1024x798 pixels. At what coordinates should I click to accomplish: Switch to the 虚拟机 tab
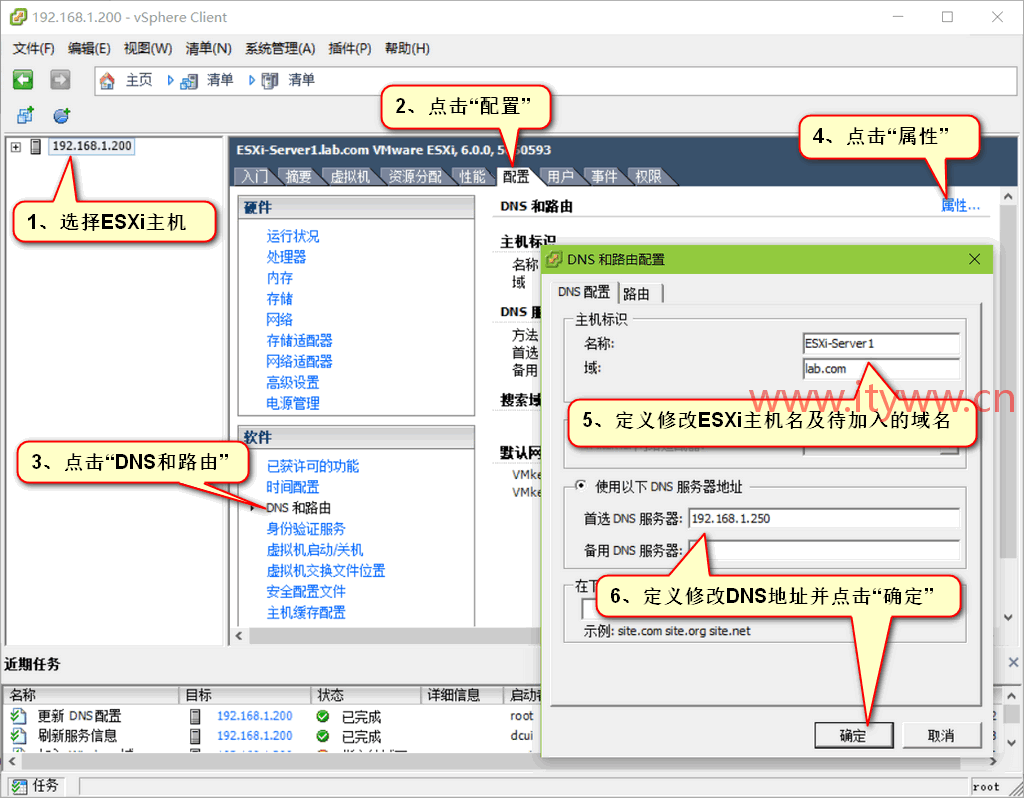coord(350,176)
